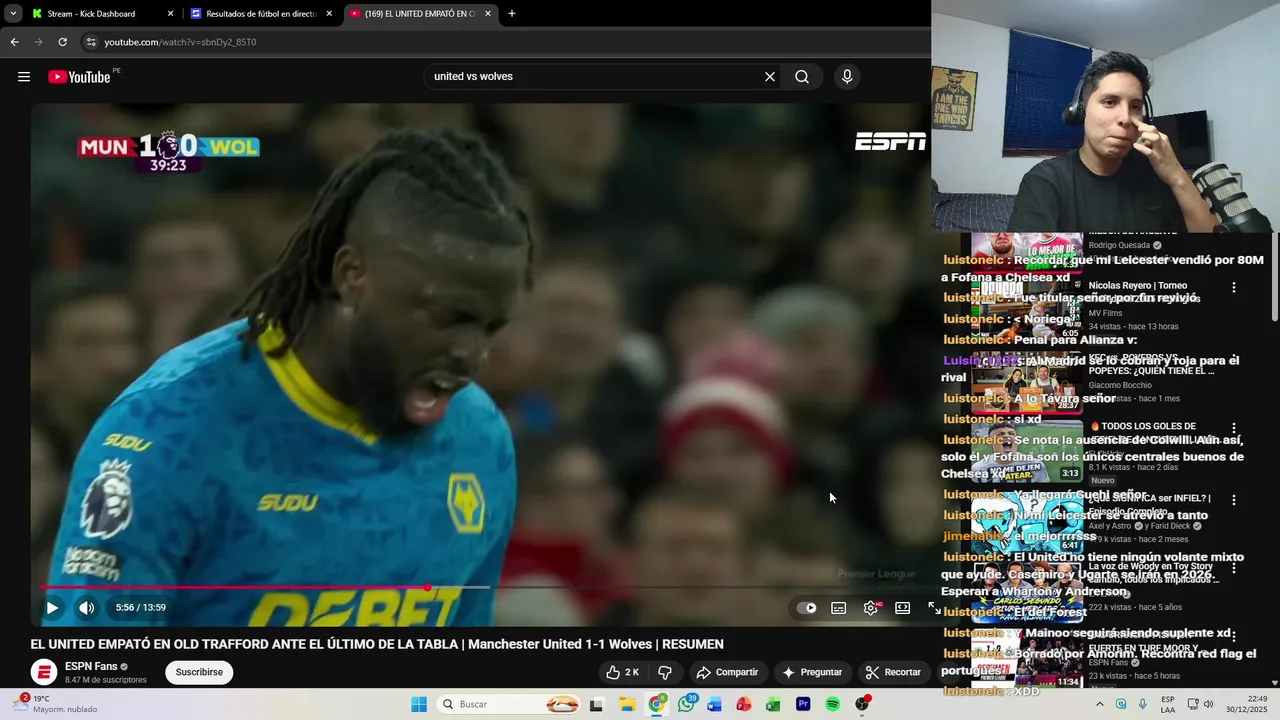Reload the current page
This screenshot has height=720, width=1280.
[x=62, y=42]
